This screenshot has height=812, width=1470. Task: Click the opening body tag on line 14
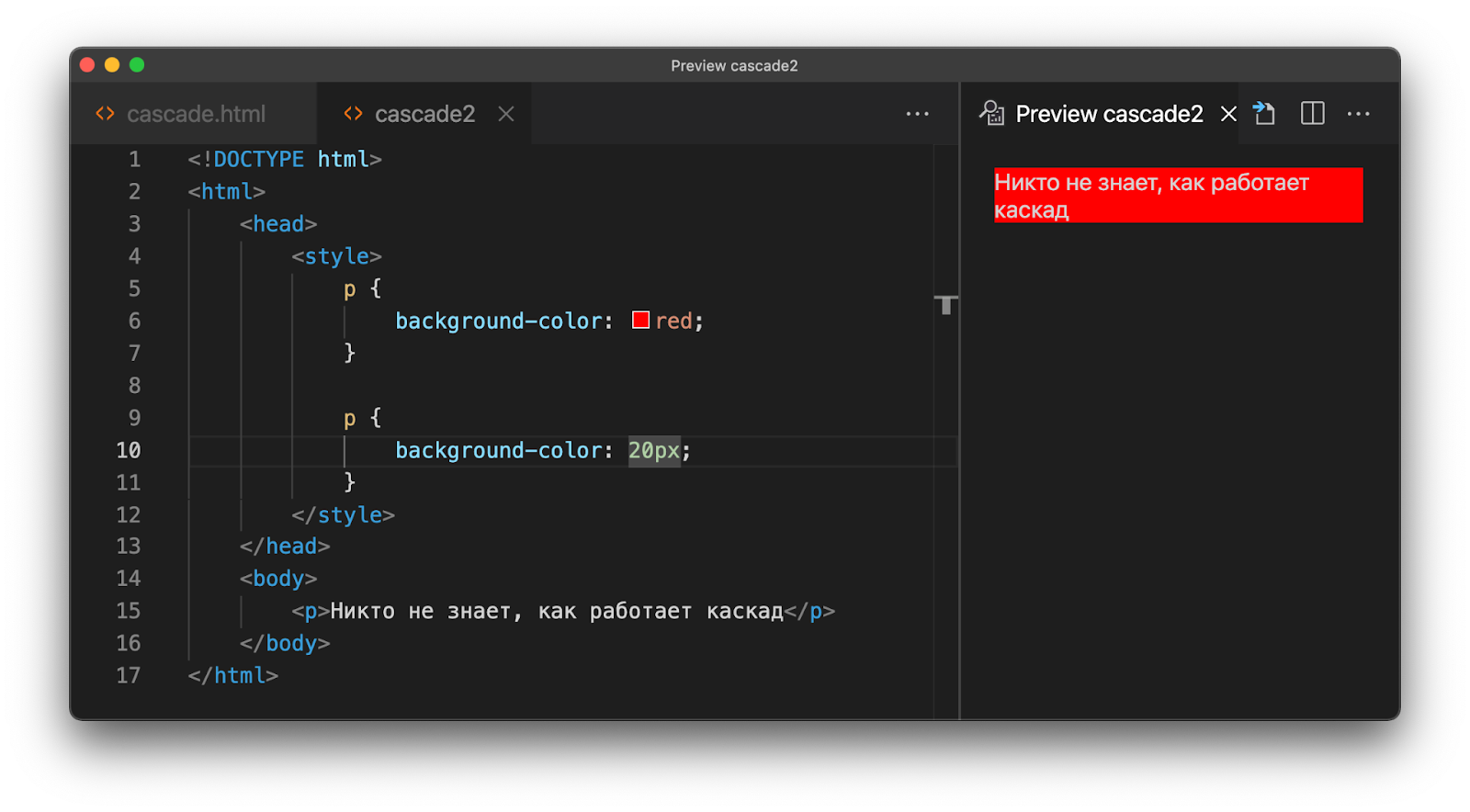pos(278,579)
